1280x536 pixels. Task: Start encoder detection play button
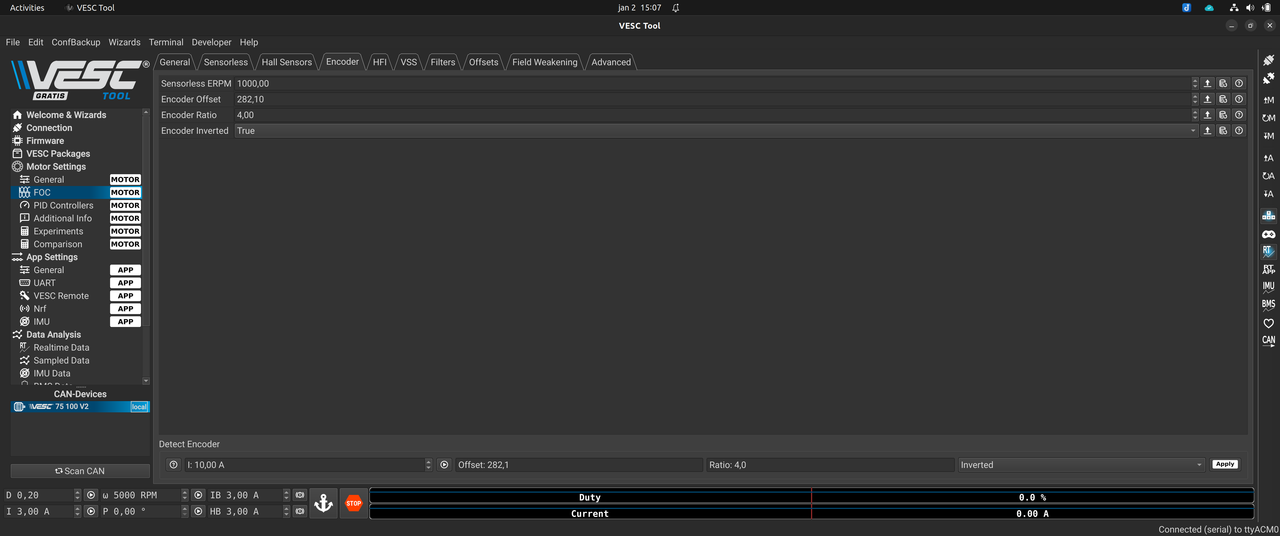point(444,465)
